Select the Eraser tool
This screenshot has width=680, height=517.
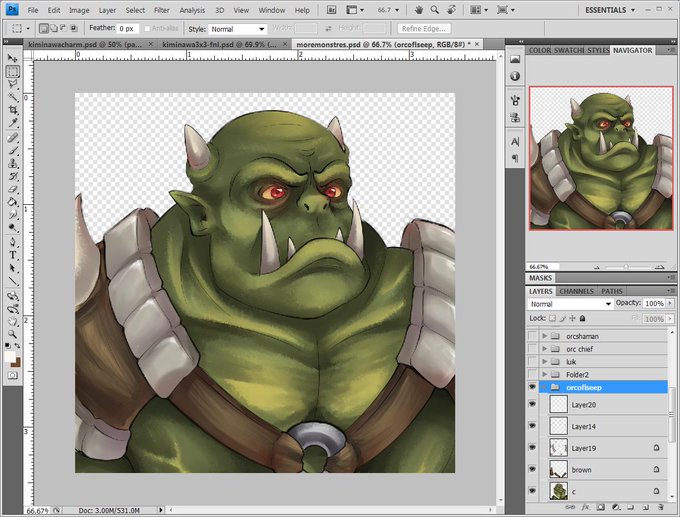13,189
